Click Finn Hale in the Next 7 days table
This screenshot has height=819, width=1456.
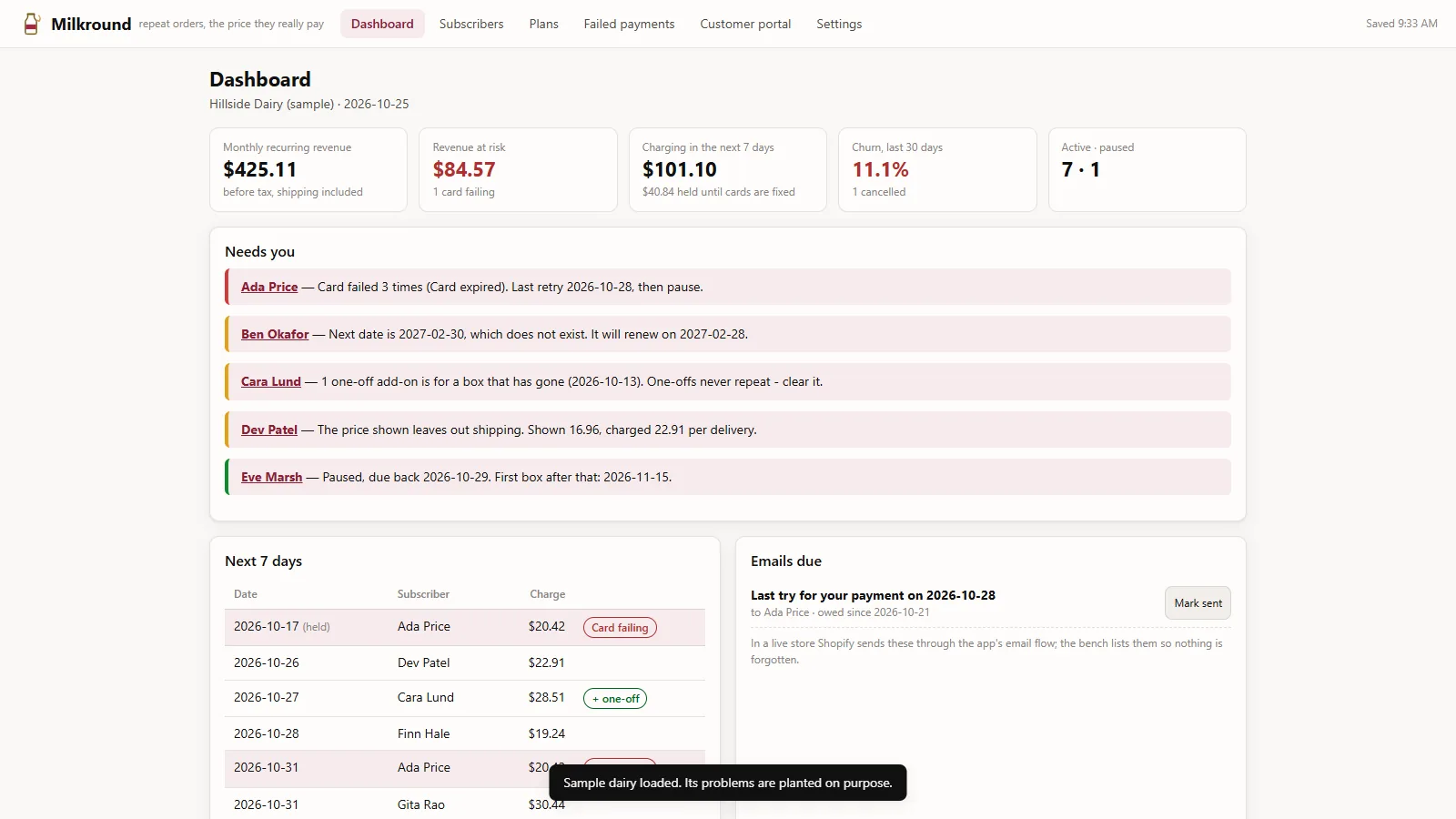[x=424, y=733]
